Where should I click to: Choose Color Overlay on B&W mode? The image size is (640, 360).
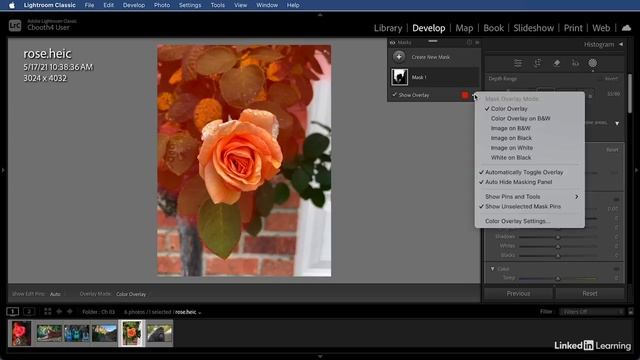tap(520, 118)
